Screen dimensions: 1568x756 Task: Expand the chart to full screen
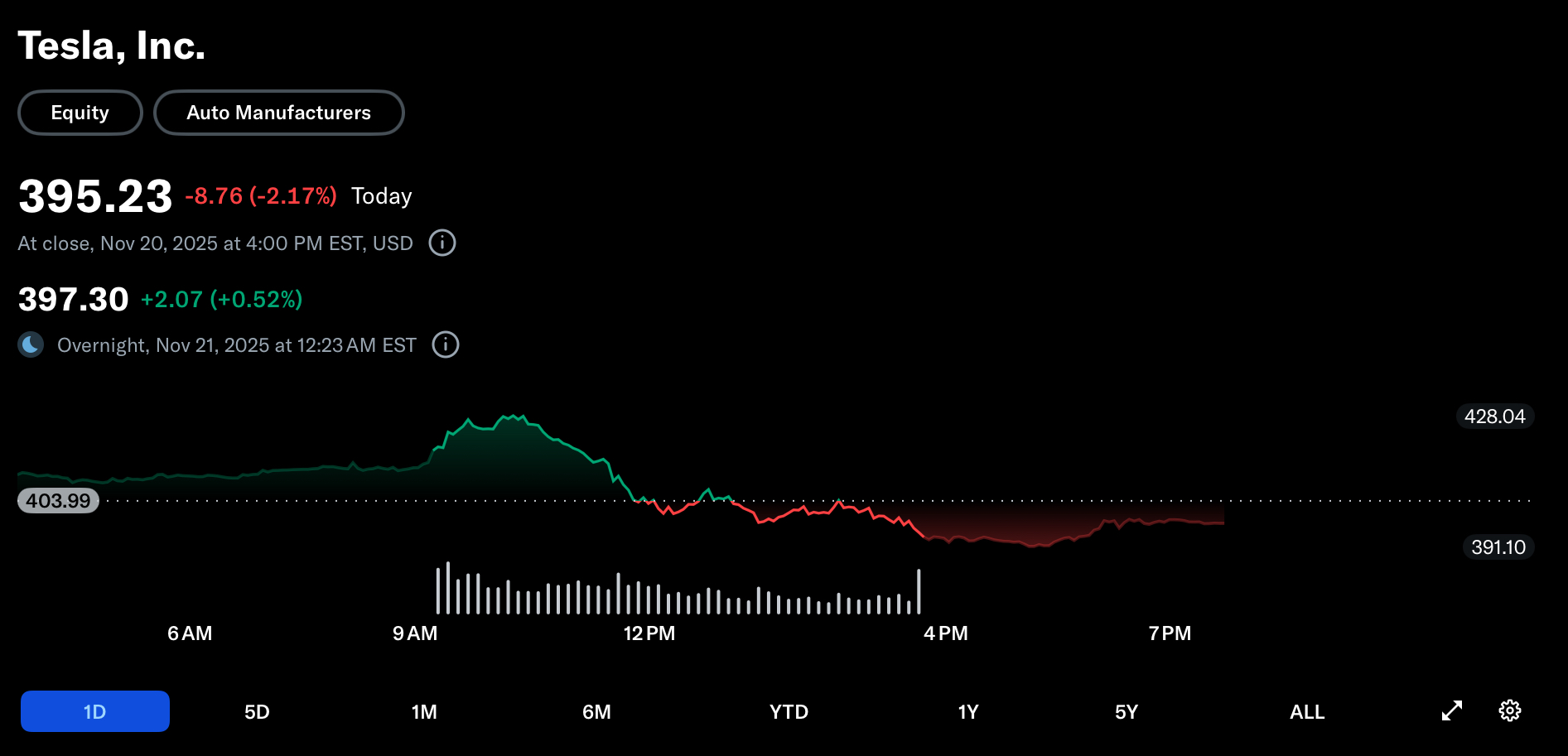[1452, 711]
